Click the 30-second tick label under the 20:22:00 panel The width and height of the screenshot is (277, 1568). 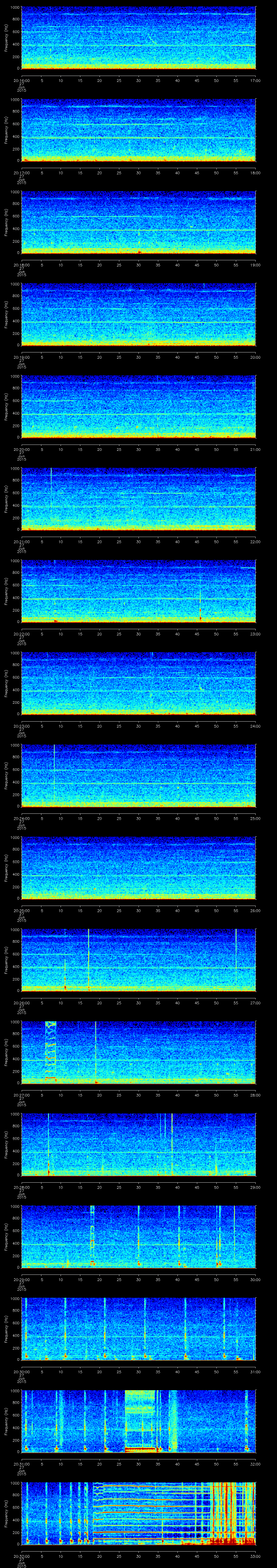click(139, 634)
